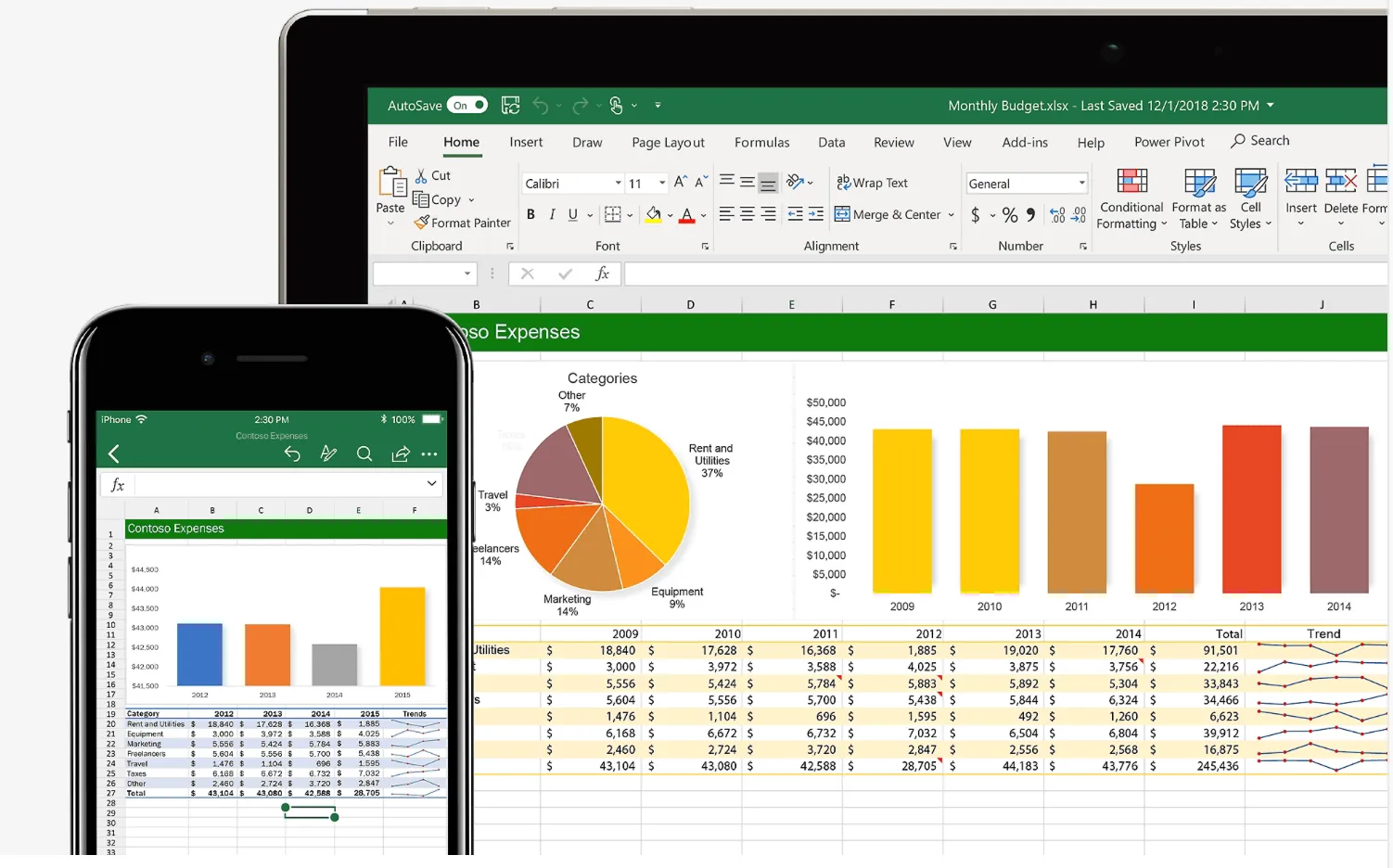Apply the red Font Color swatch
1393x868 pixels.
(687, 215)
